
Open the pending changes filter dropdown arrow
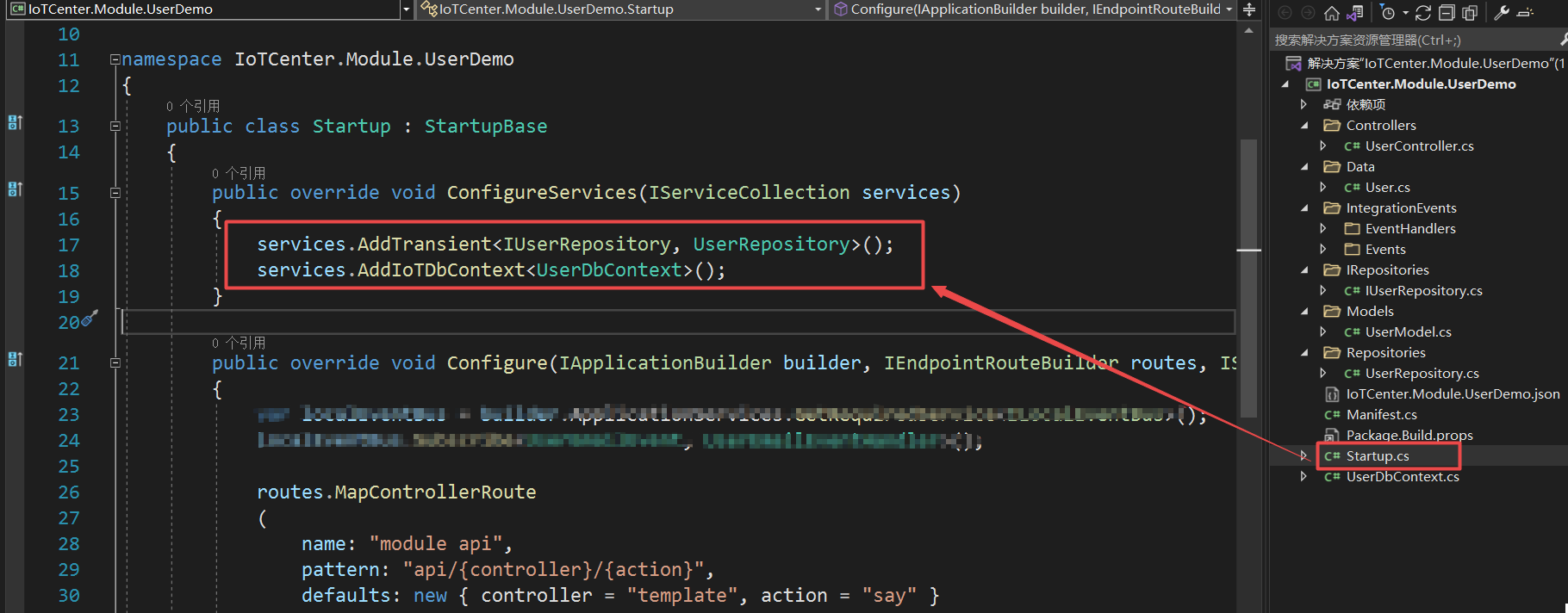pyautogui.click(x=1405, y=13)
